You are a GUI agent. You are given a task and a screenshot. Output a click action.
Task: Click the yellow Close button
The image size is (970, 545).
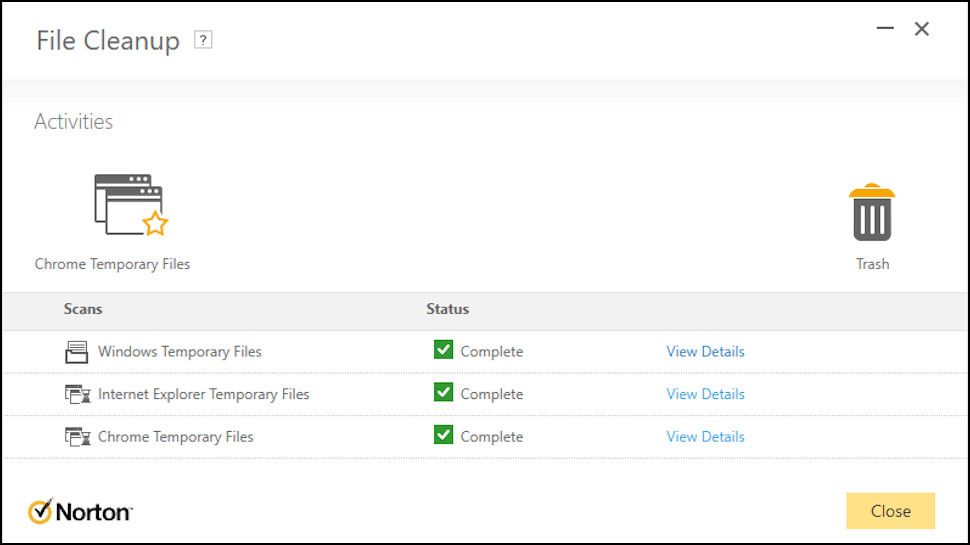tap(890, 511)
